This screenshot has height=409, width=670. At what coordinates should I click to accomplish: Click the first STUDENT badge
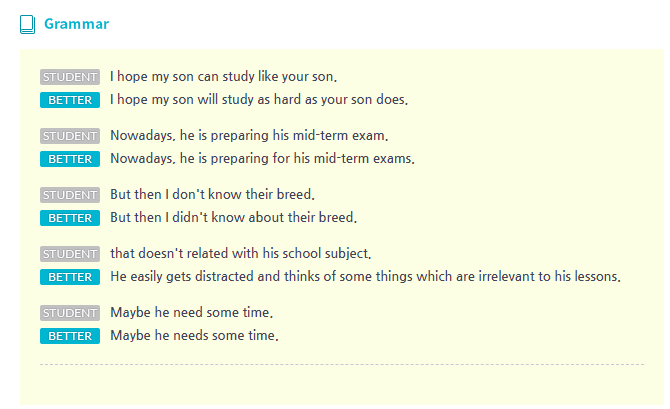tap(70, 77)
